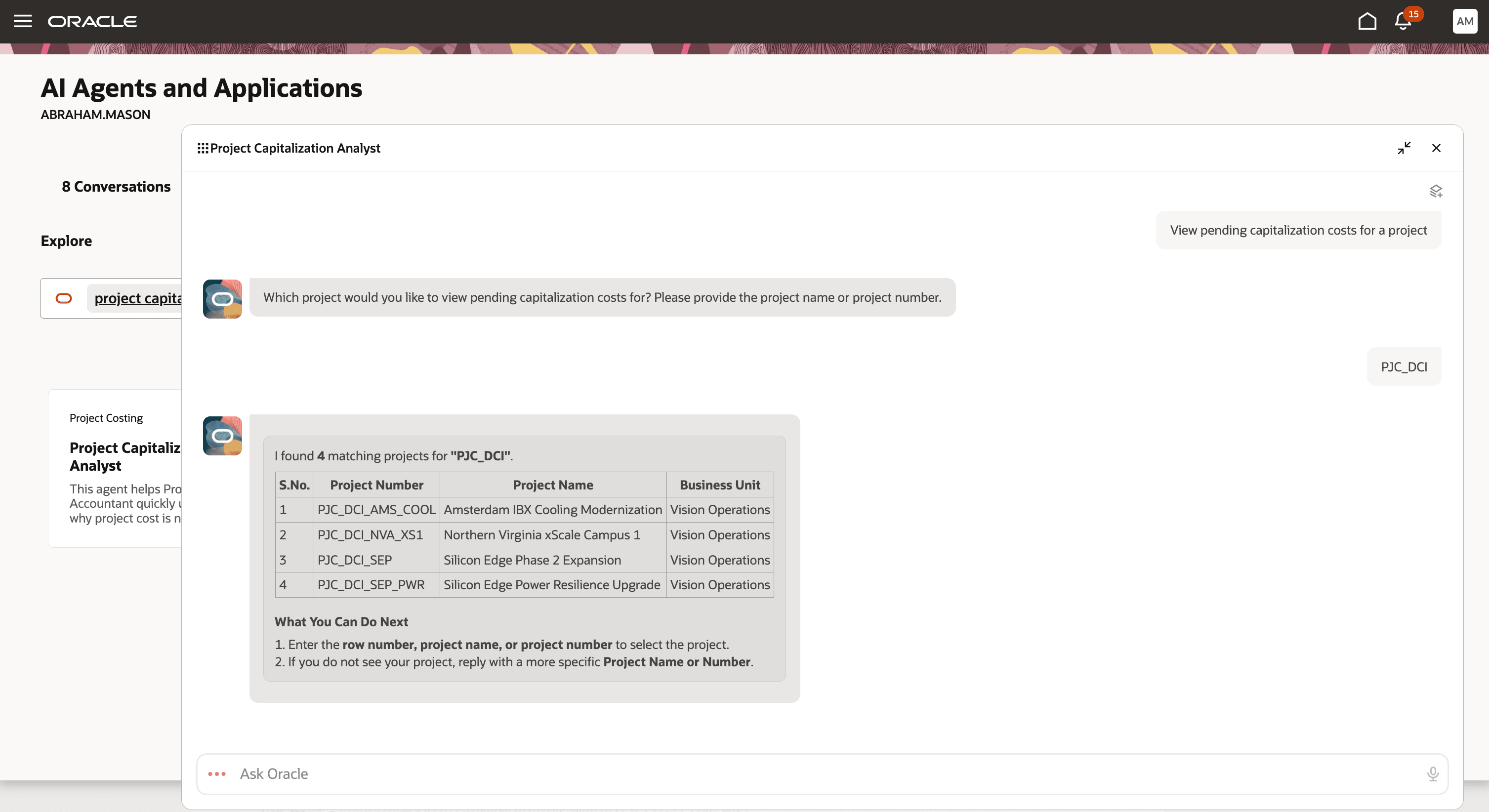Click the agent's 'Which project would you like' message

pos(602,297)
